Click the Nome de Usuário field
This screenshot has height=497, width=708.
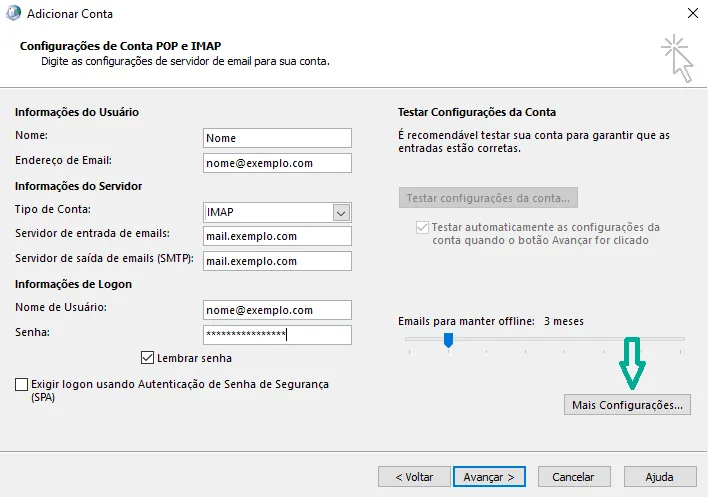click(x=277, y=310)
